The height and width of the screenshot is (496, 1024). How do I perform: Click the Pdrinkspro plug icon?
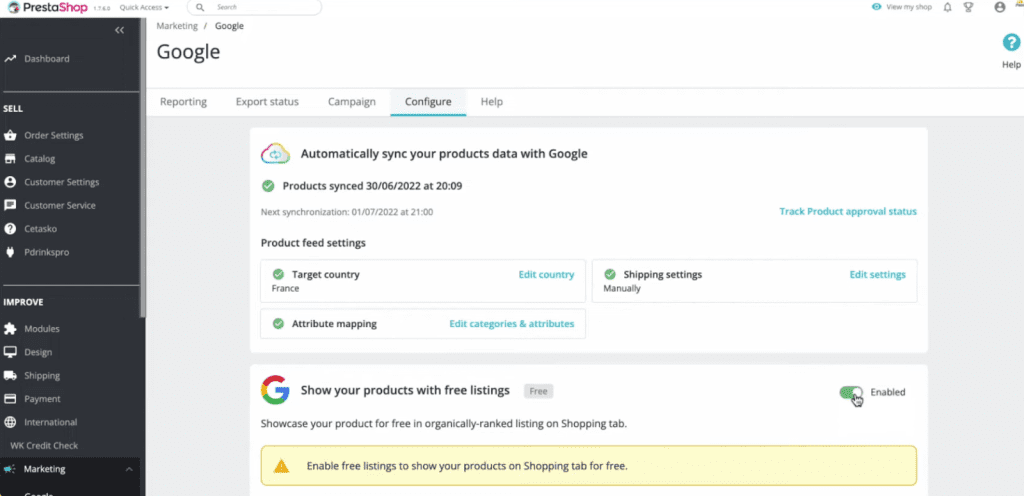(x=10, y=252)
